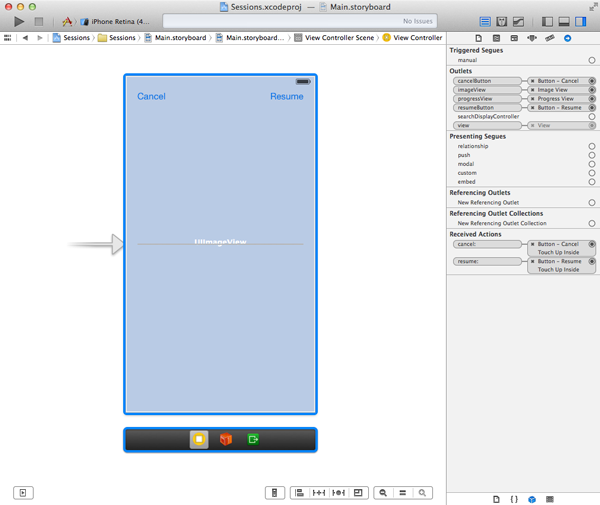
Task: Select the First Responder cube icon
Action: point(226,439)
